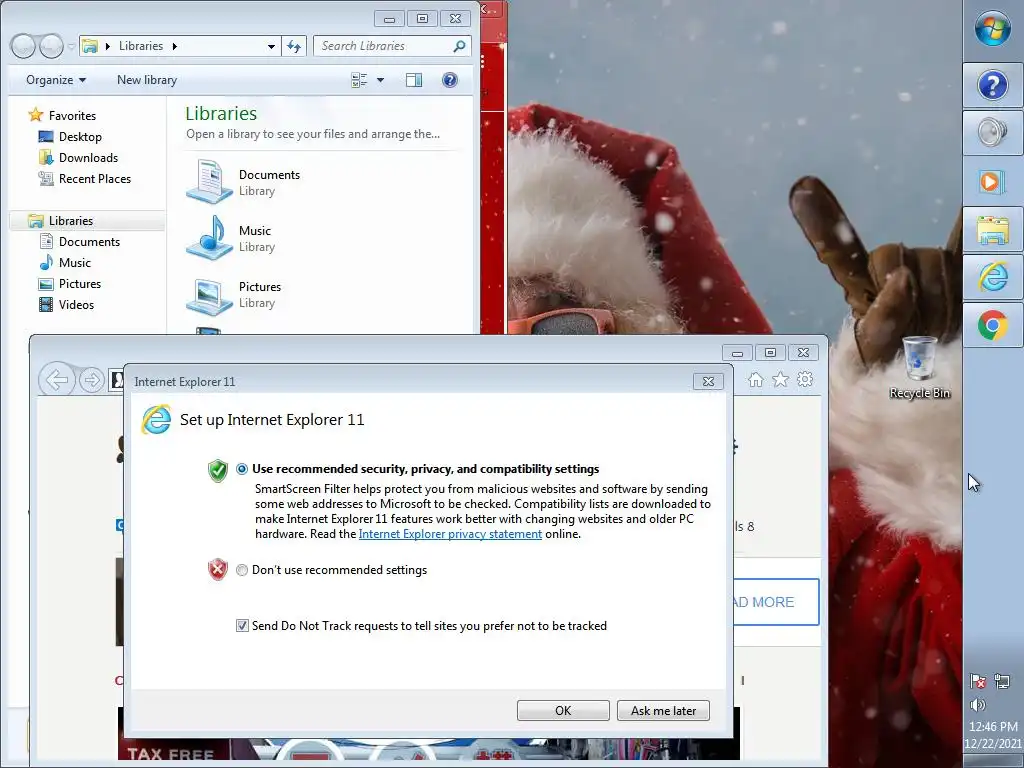Click OK in the IE 11 setup dialog
Screen dimensions: 1024x768
(563, 711)
